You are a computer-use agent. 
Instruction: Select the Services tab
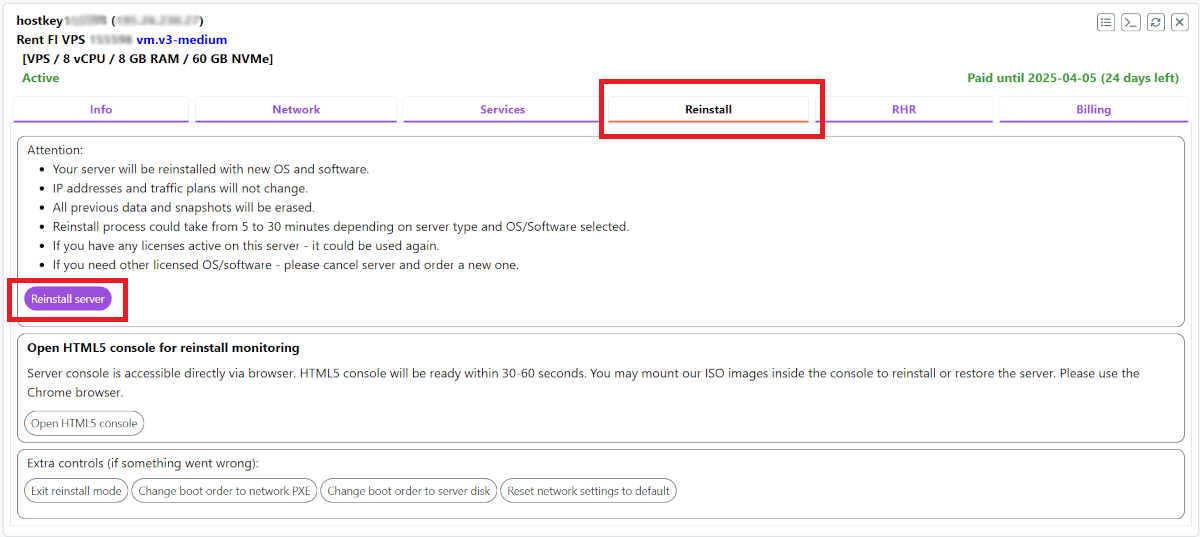(502, 110)
